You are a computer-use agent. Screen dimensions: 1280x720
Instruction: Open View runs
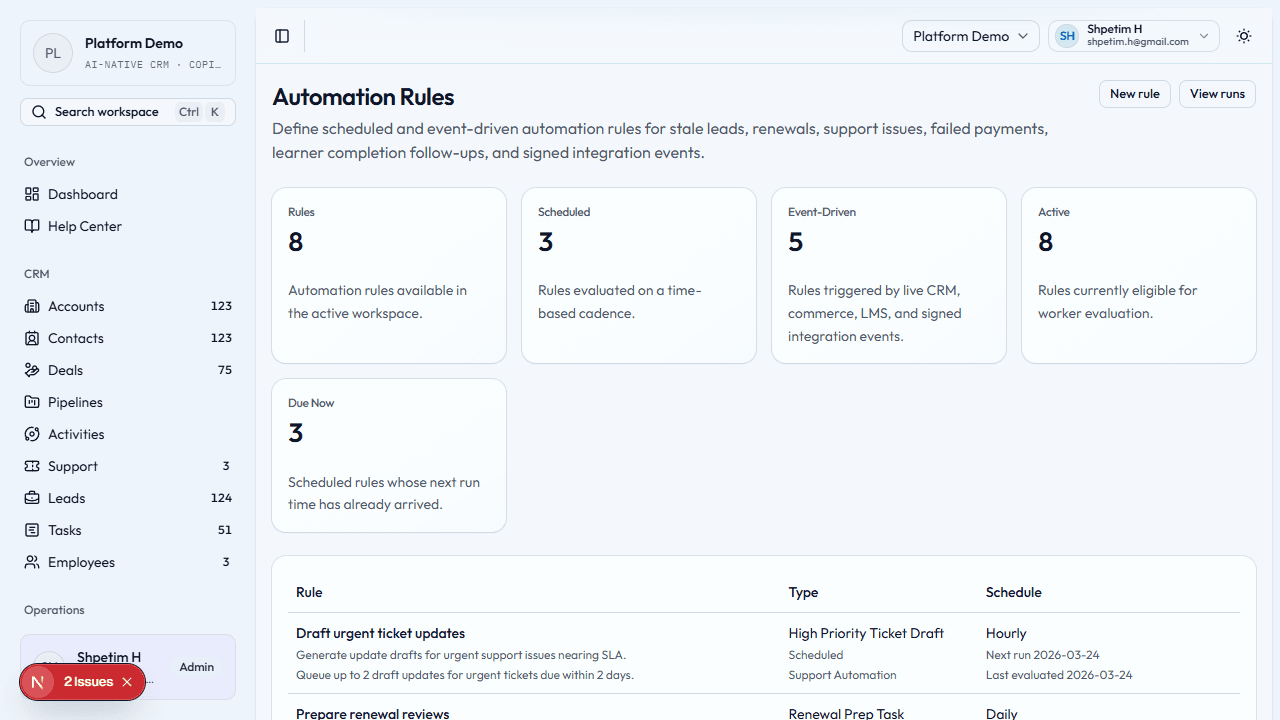(x=1216, y=94)
